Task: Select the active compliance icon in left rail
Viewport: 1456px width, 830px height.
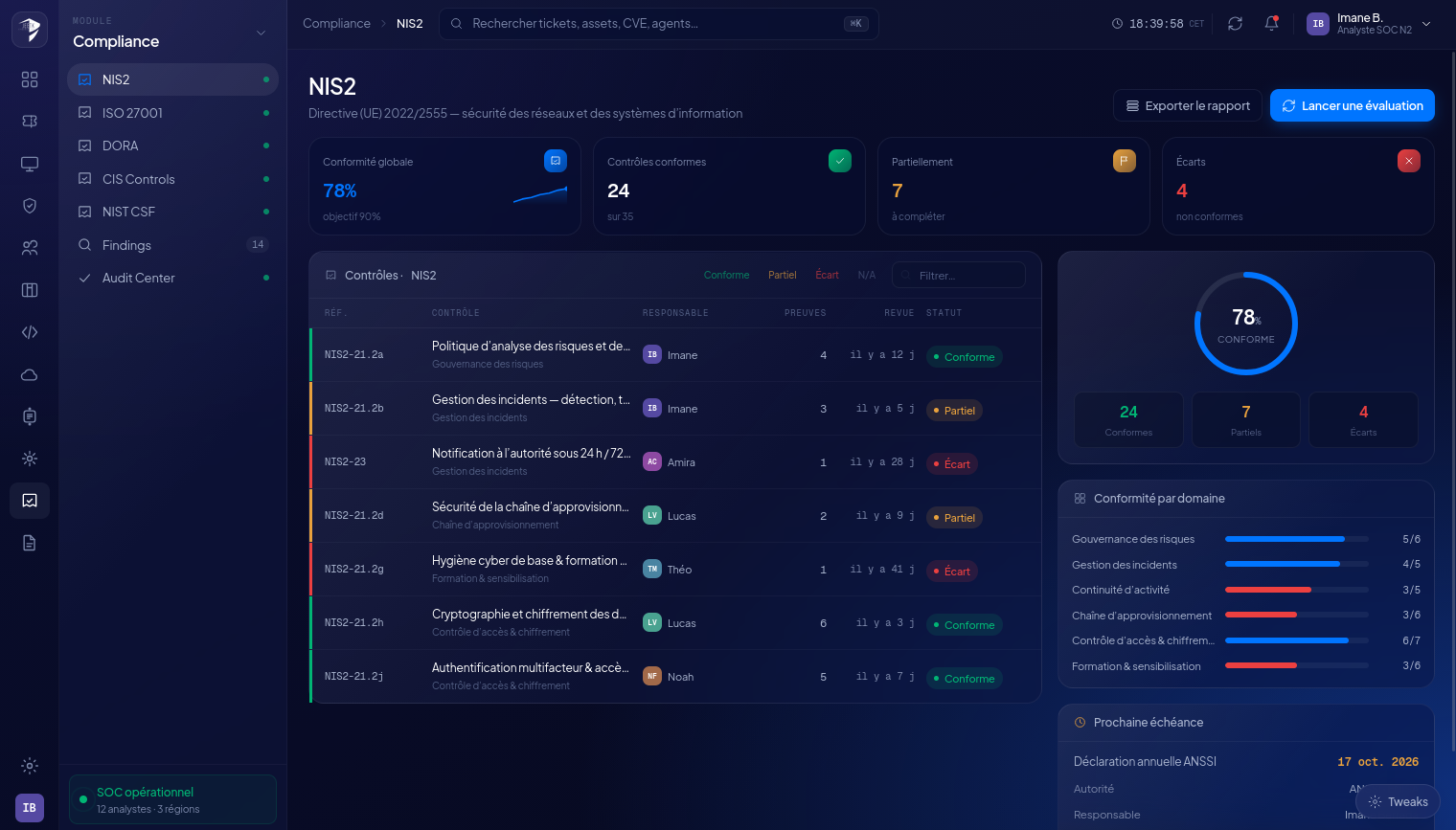Action: pyautogui.click(x=30, y=501)
